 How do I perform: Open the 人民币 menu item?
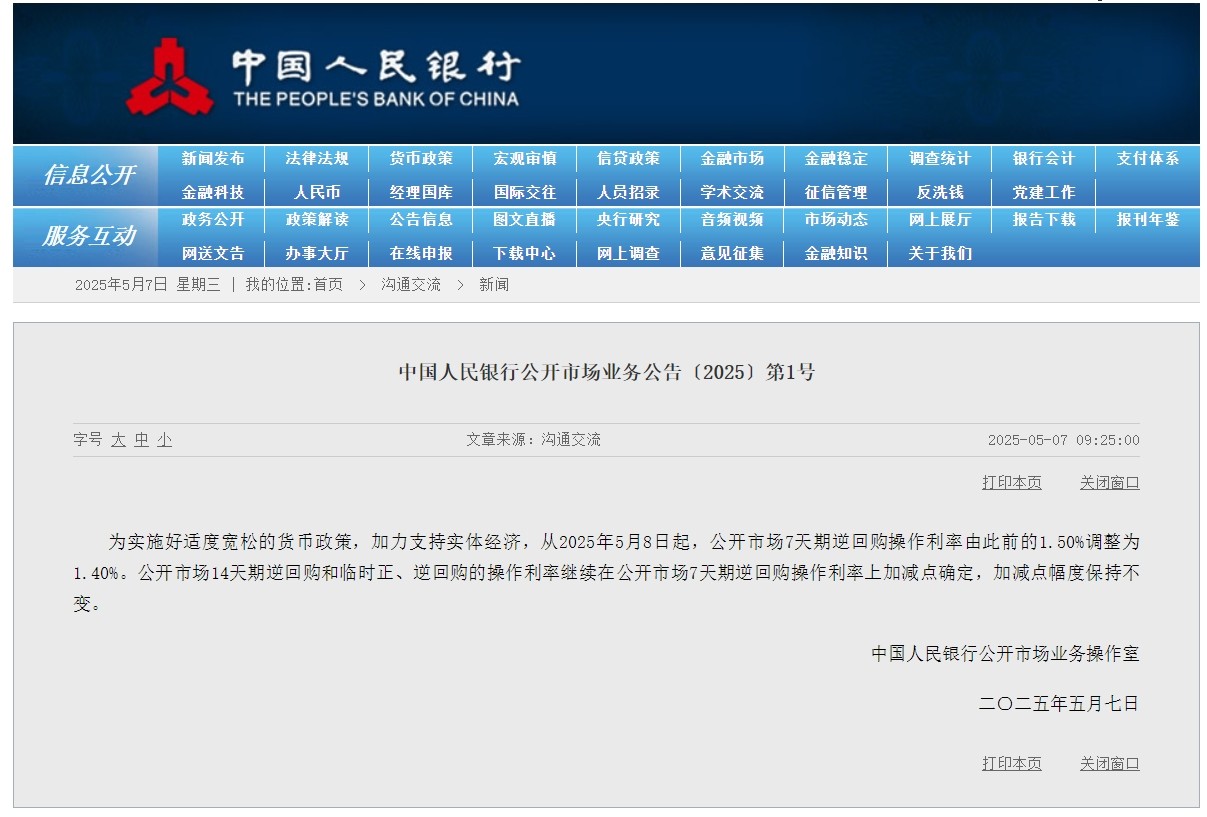[317, 192]
